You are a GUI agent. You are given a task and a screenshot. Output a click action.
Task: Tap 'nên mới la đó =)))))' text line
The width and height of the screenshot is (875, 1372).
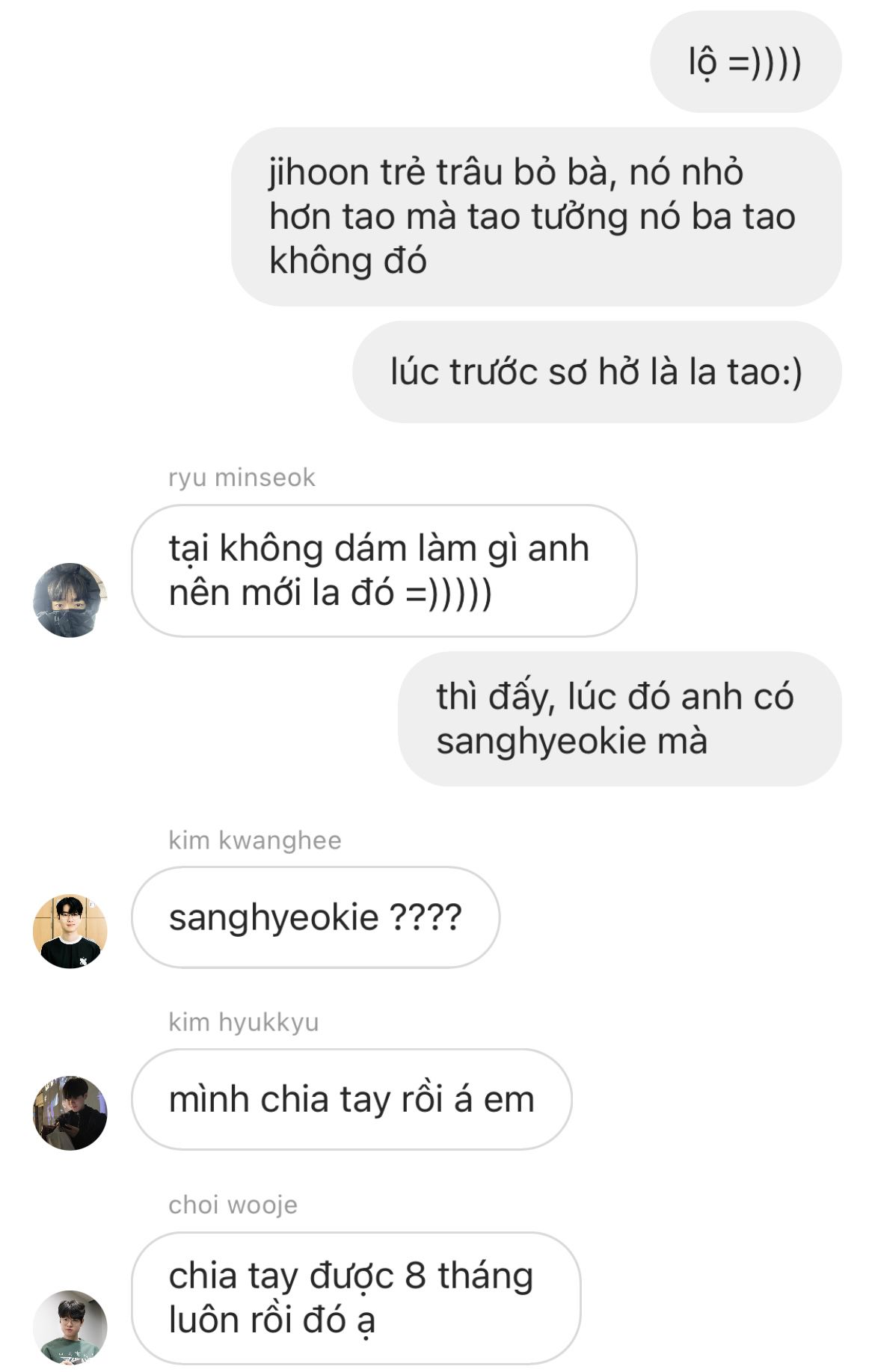pos(330,593)
